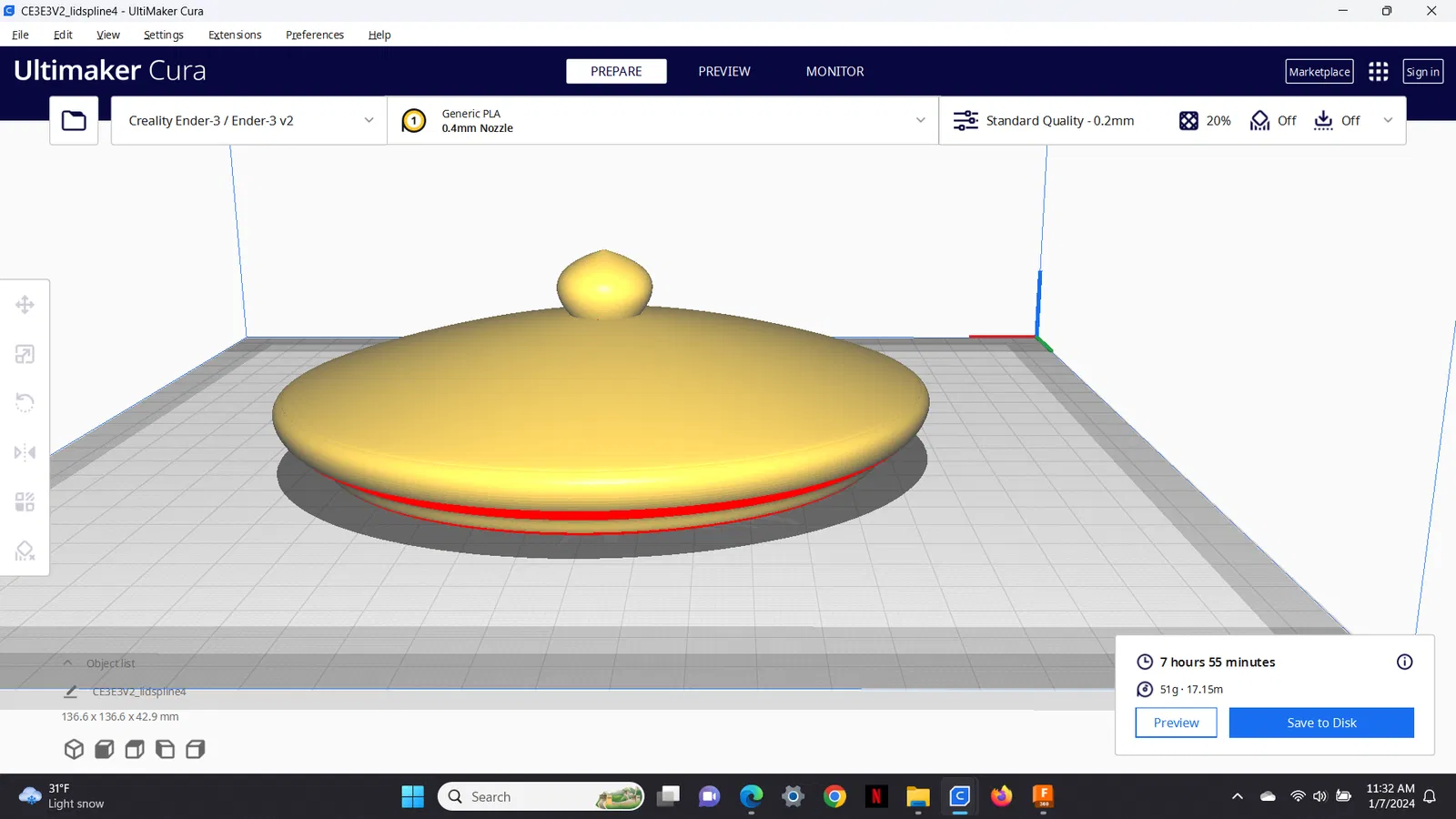Image resolution: width=1456 pixels, height=819 pixels.
Task: Switch to 3D view cube icon
Action: pos(74,749)
